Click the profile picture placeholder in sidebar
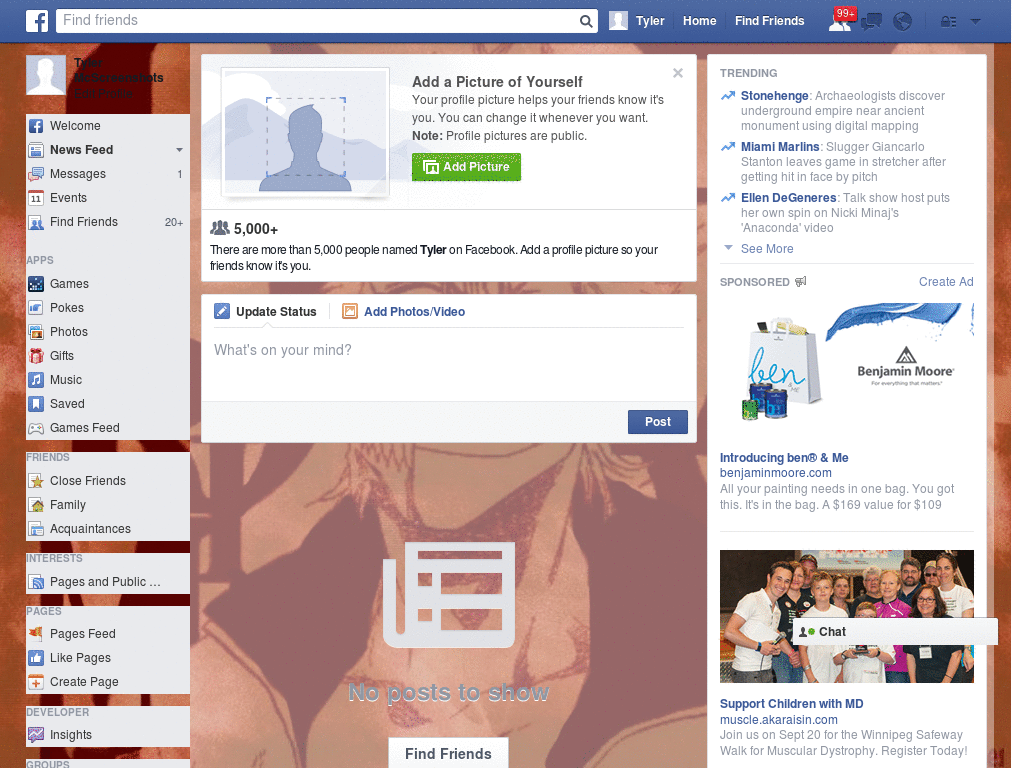The width and height of the screenshot is (1024, 768). coord(46,75)
